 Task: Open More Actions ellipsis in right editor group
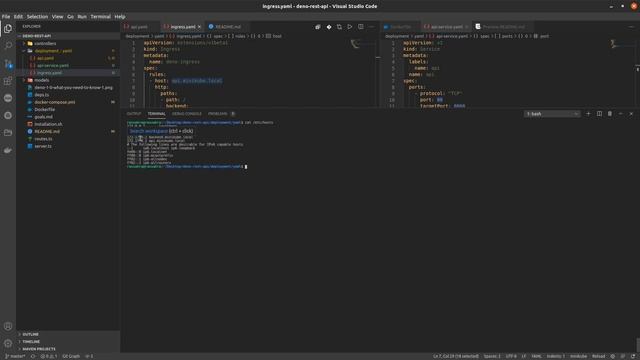pos(631,27)
